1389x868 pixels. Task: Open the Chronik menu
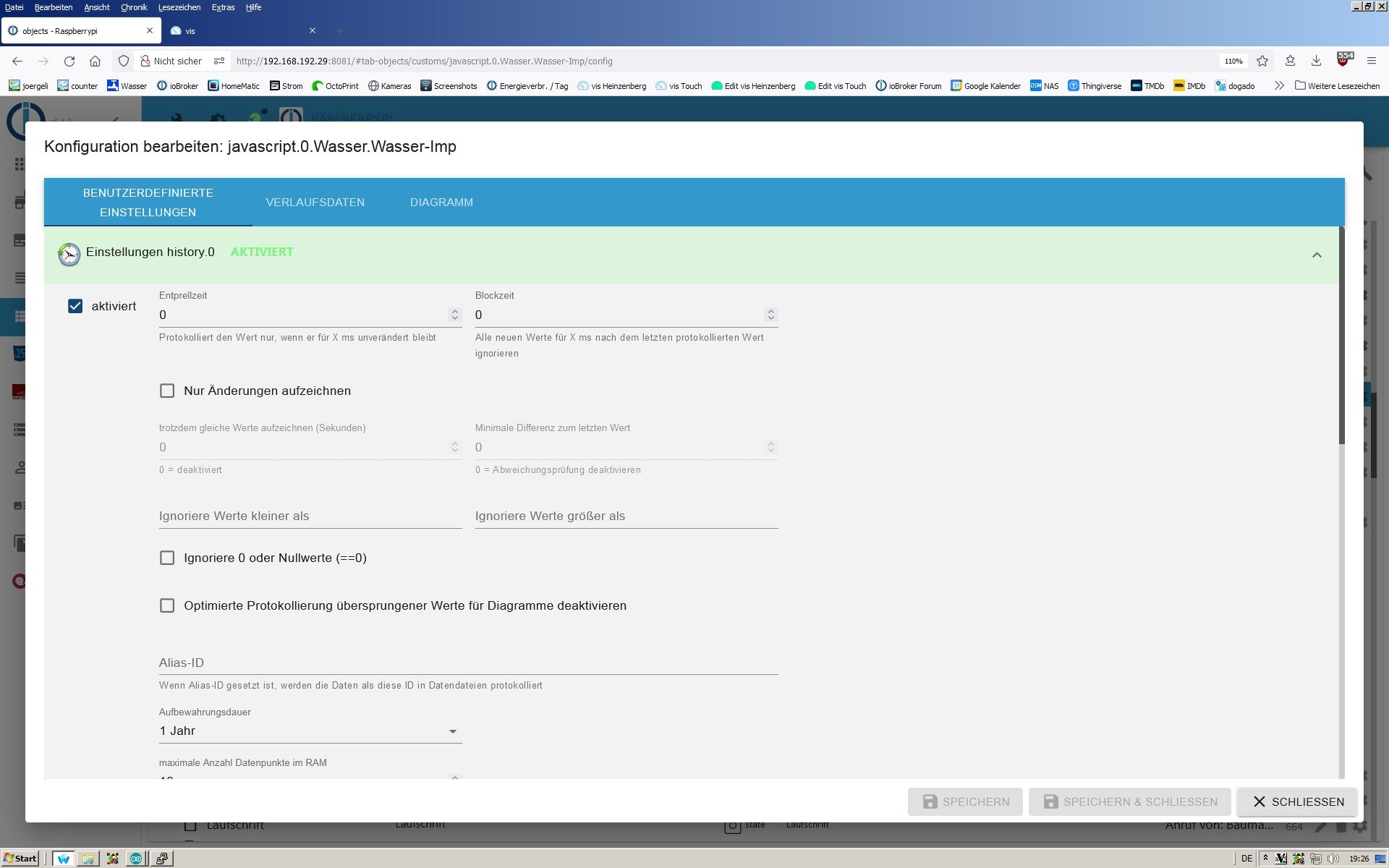tap(134, 7)
